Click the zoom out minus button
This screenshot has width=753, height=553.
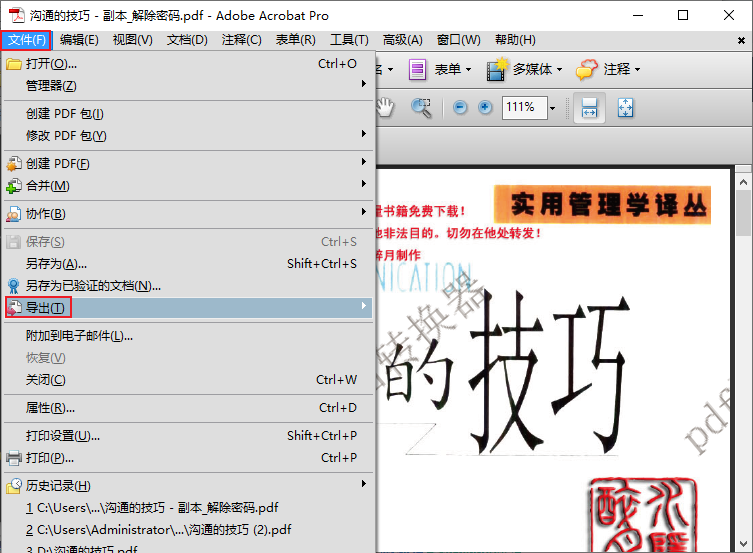click(460, 108)
